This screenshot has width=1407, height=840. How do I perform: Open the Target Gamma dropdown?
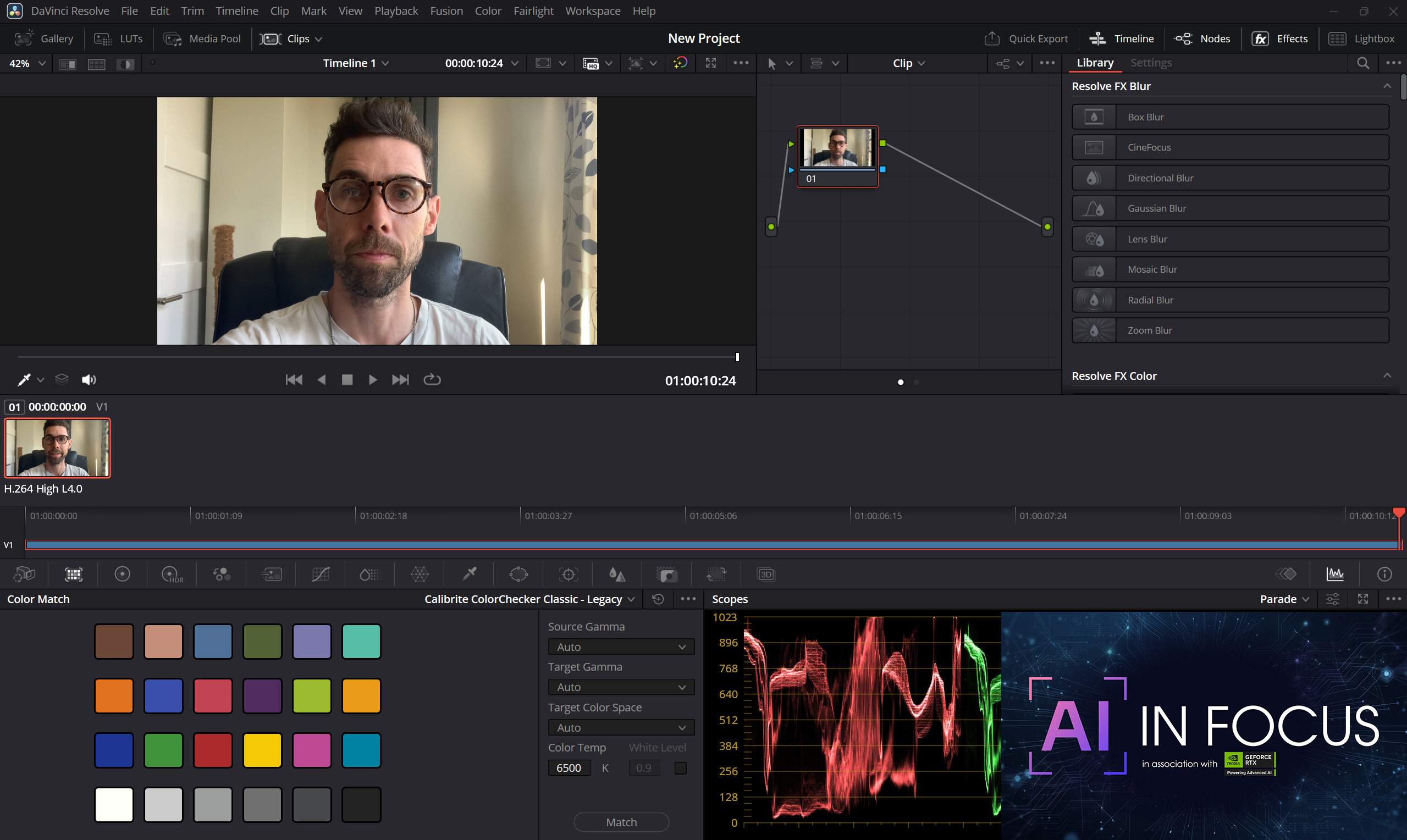(621, 687)
